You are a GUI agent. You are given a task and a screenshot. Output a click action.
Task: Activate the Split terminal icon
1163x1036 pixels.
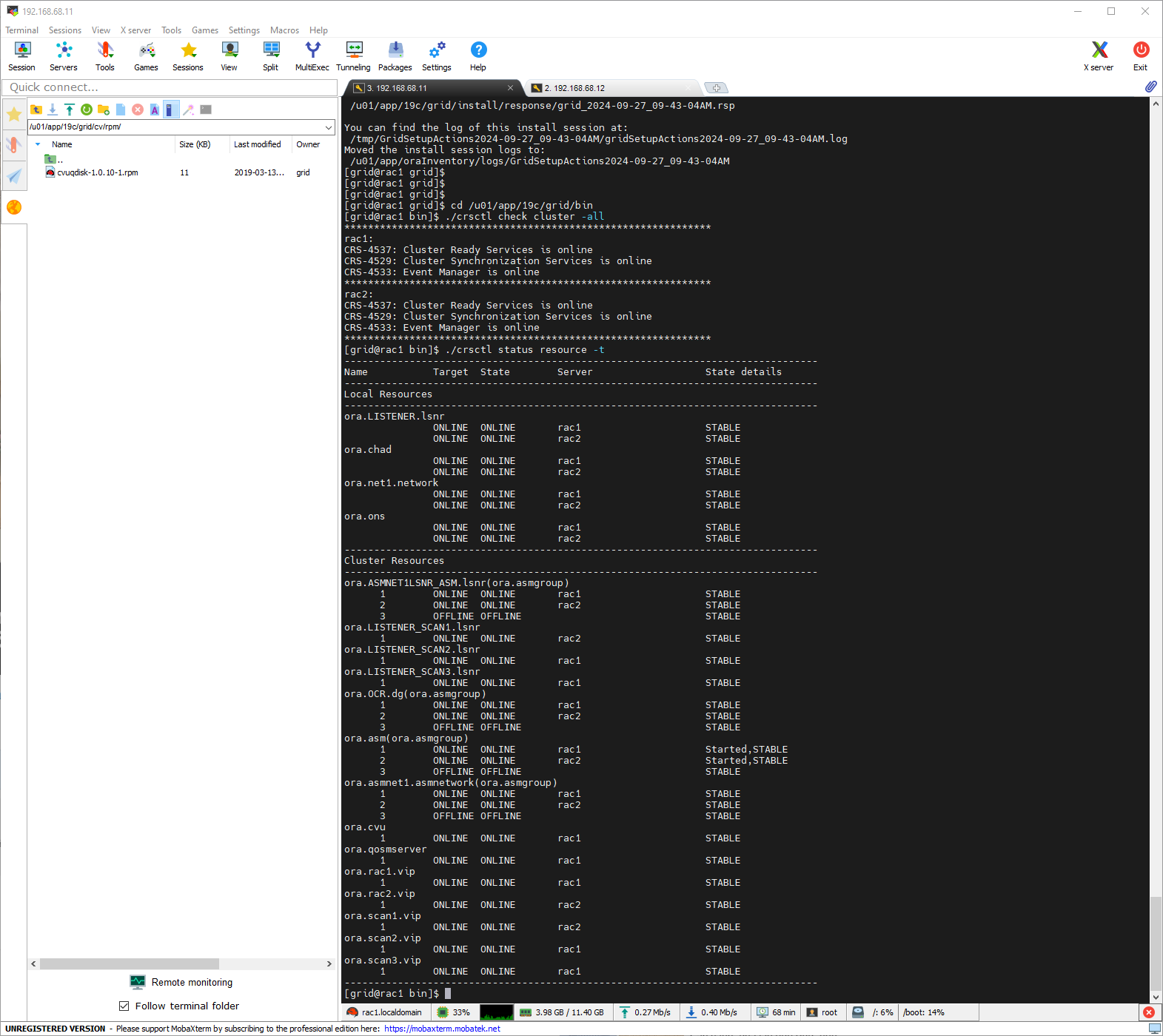point(271,56)
